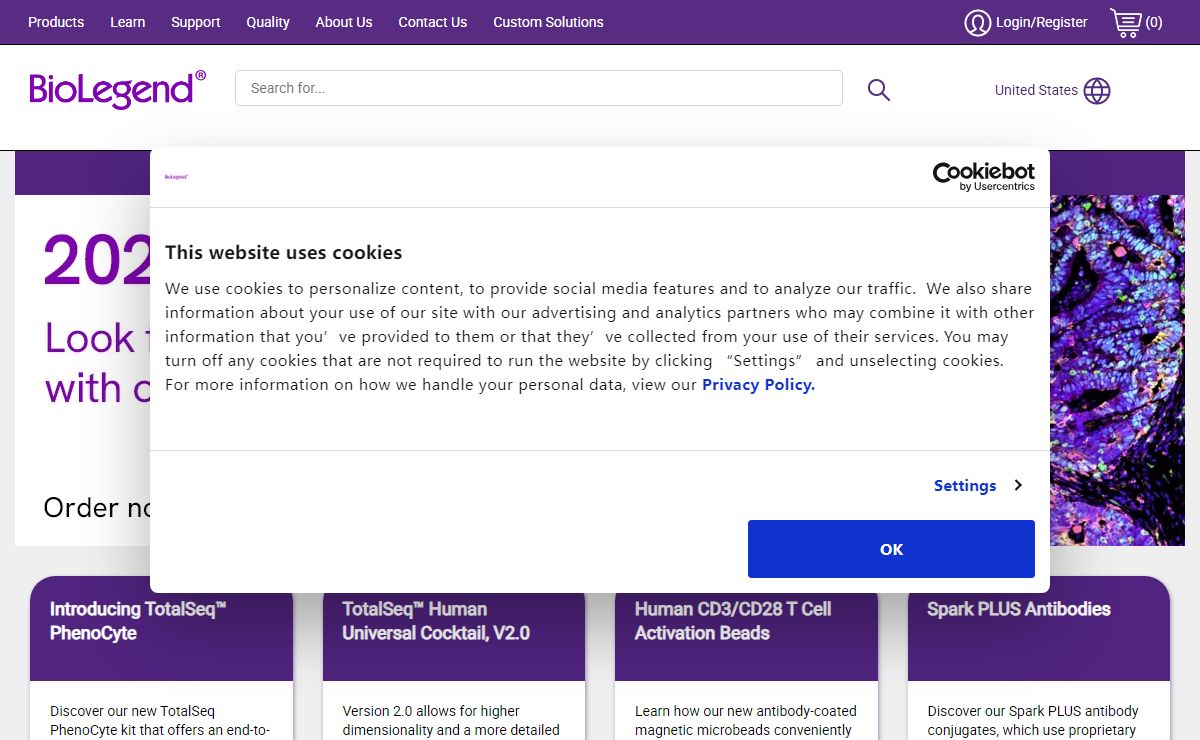
Task: Accept cookies with the OK button
Action: click(x=891, y=549)
